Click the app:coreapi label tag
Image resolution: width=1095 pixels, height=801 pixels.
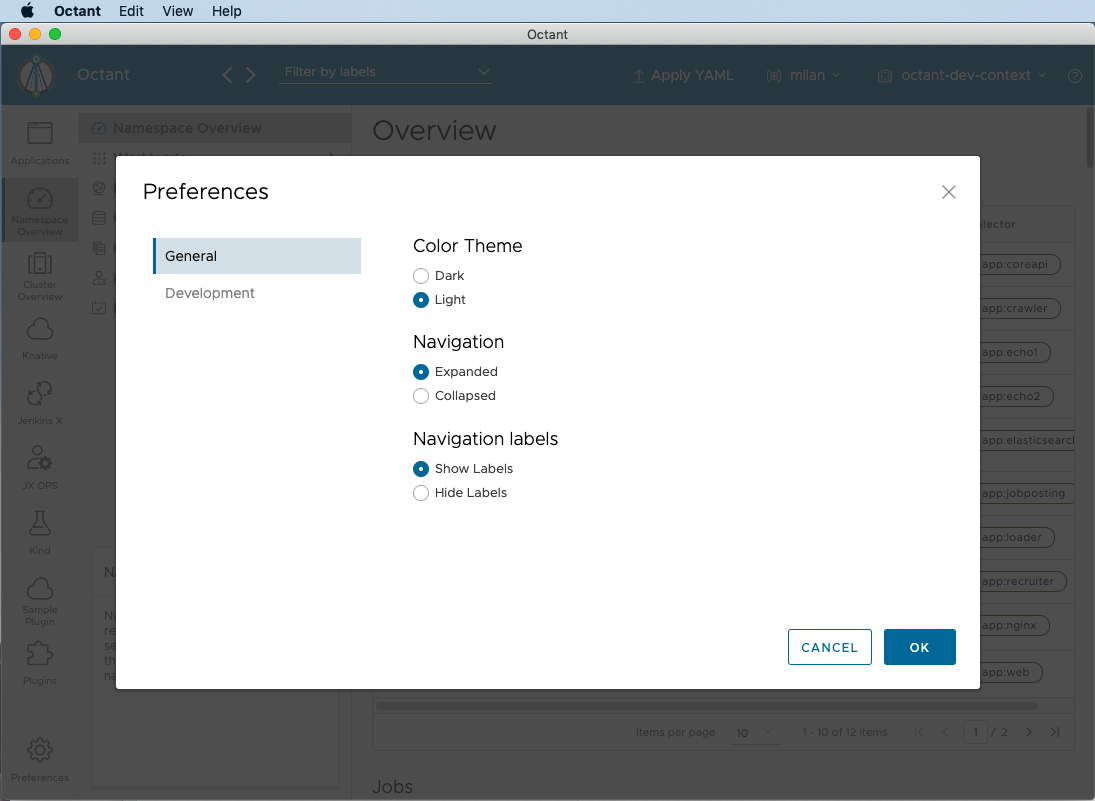[1020, 265]
